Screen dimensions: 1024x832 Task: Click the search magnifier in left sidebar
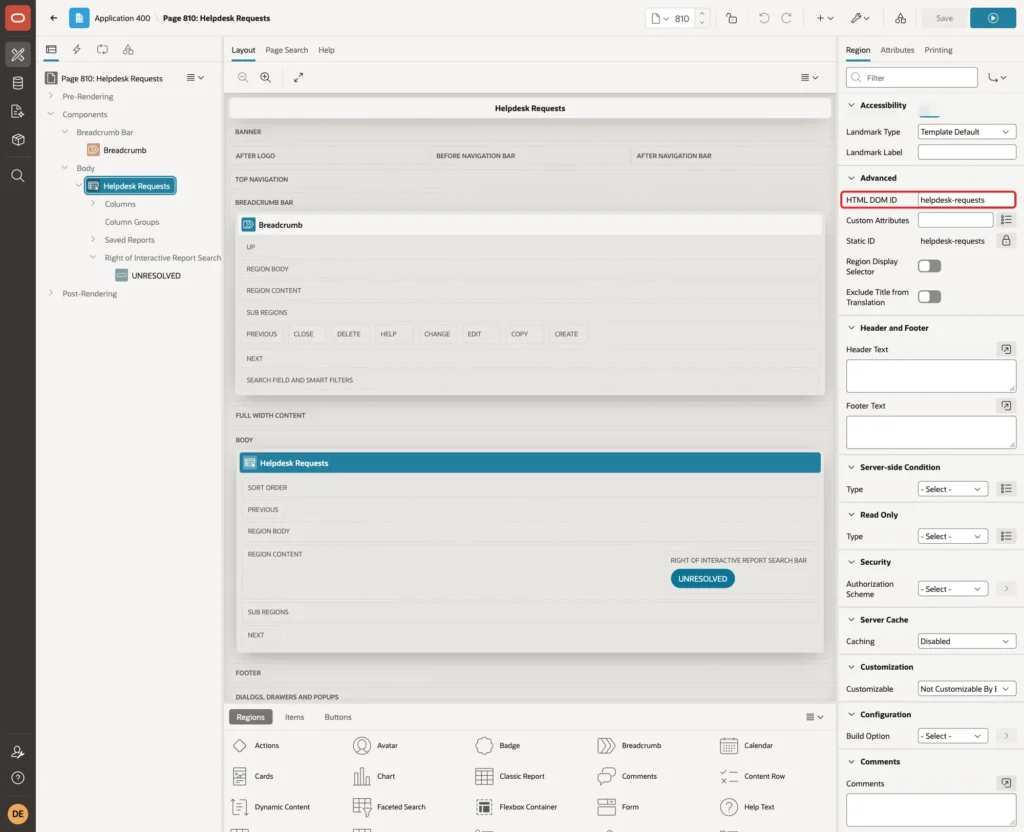click(18, 176)
